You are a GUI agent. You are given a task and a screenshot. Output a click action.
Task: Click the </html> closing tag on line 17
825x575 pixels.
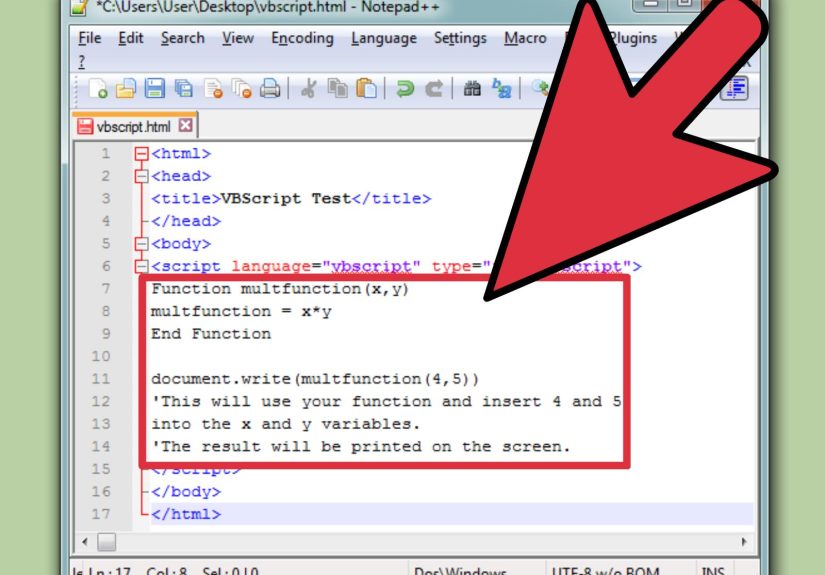pos(186,514)
